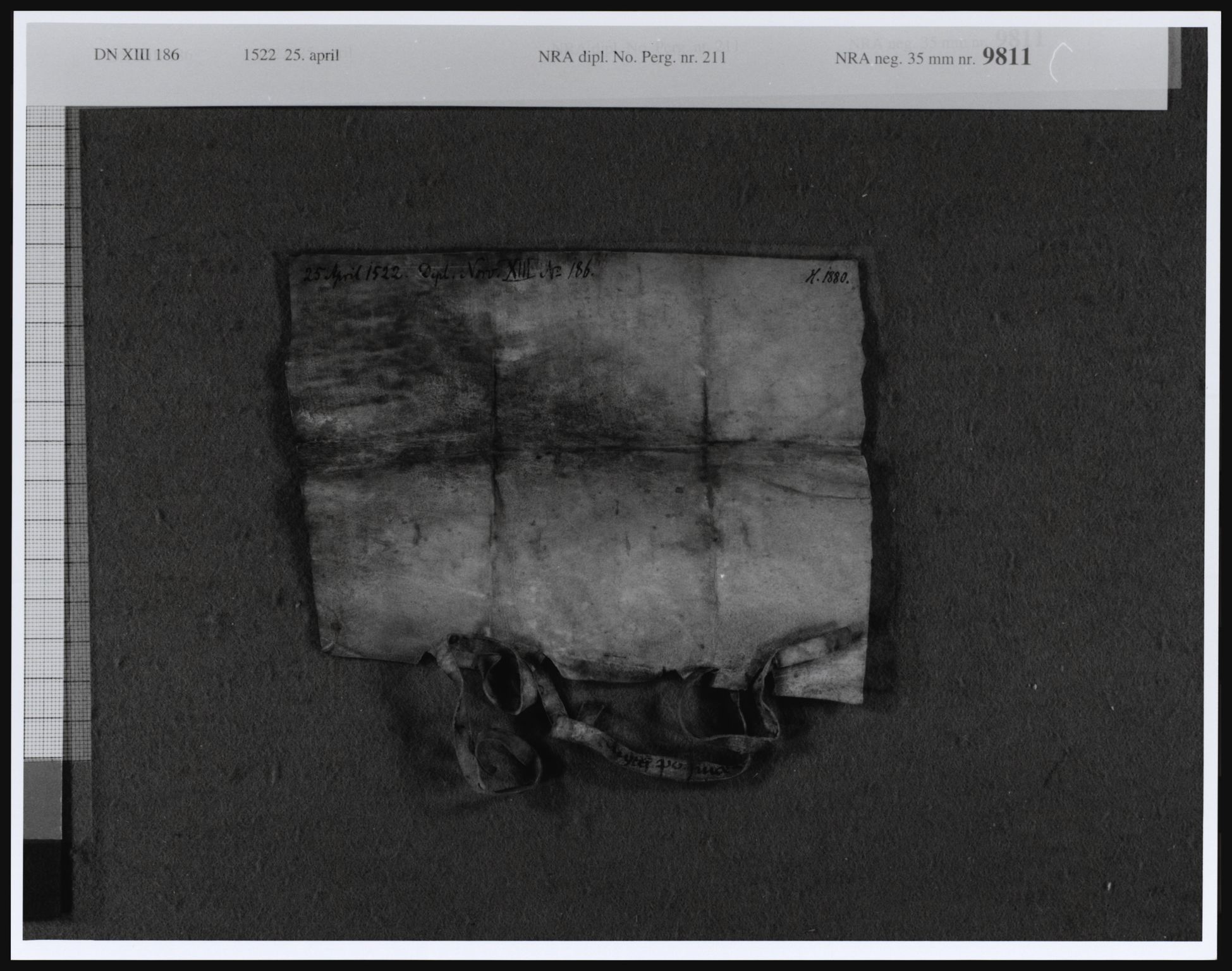Select the "NRA dipl. No. Perg. nr. 211" text

tap(632, 58)
